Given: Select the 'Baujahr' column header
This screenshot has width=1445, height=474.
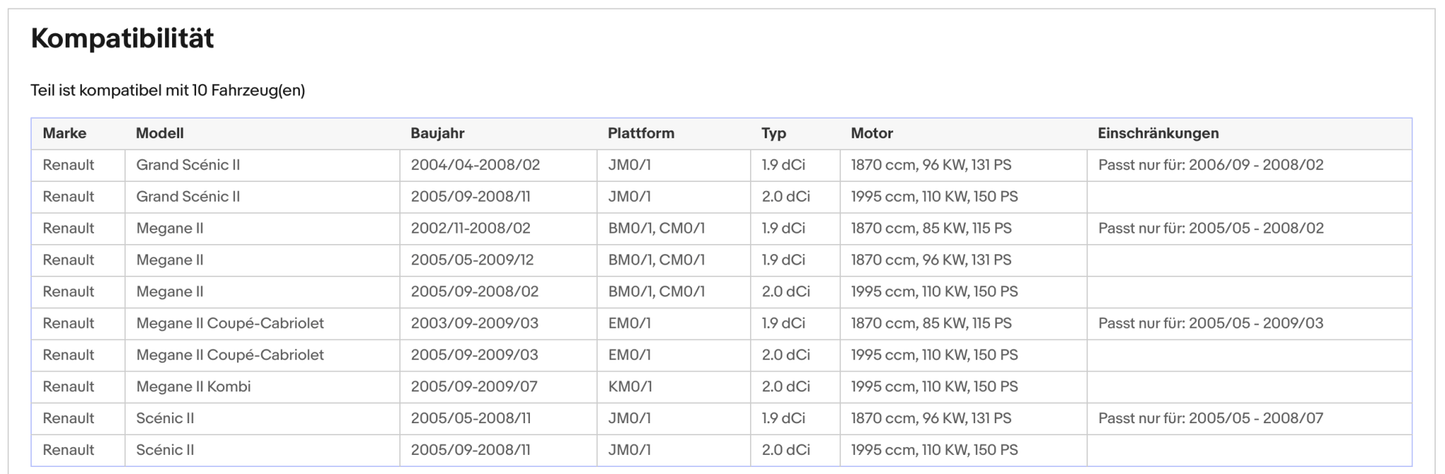Looking at the screenshot, I should coord(437,133).
